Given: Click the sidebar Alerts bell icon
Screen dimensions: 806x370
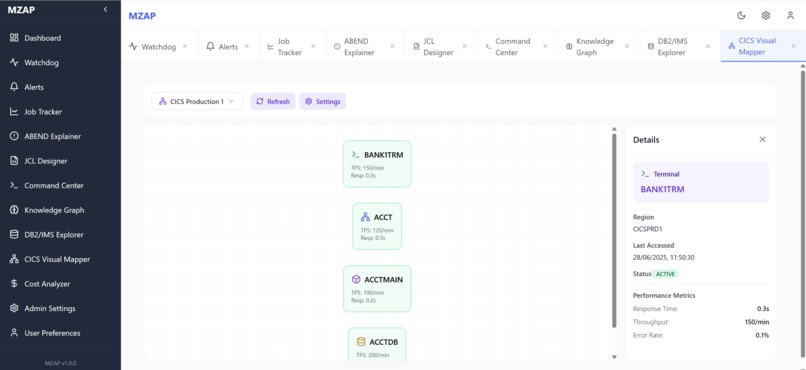Looking at the screenshot, I should coord(14,87).
